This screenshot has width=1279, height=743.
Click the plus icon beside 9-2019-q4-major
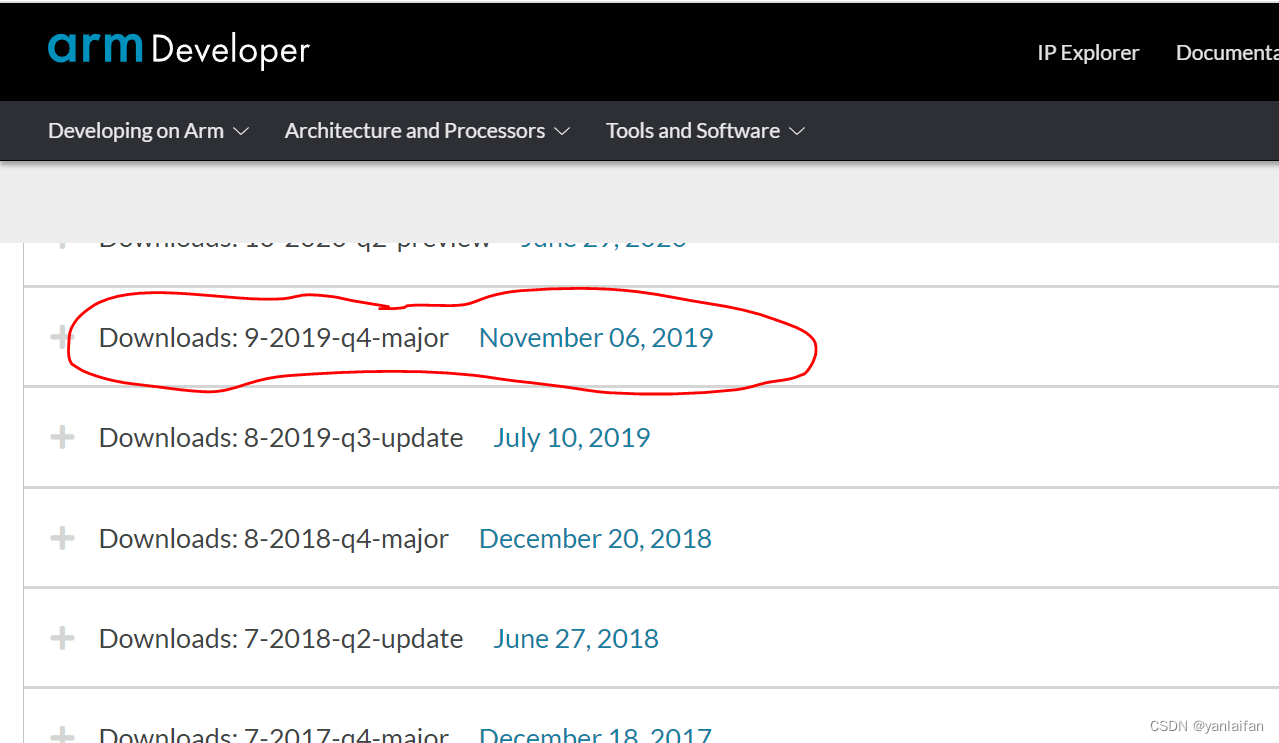[61, 337]
